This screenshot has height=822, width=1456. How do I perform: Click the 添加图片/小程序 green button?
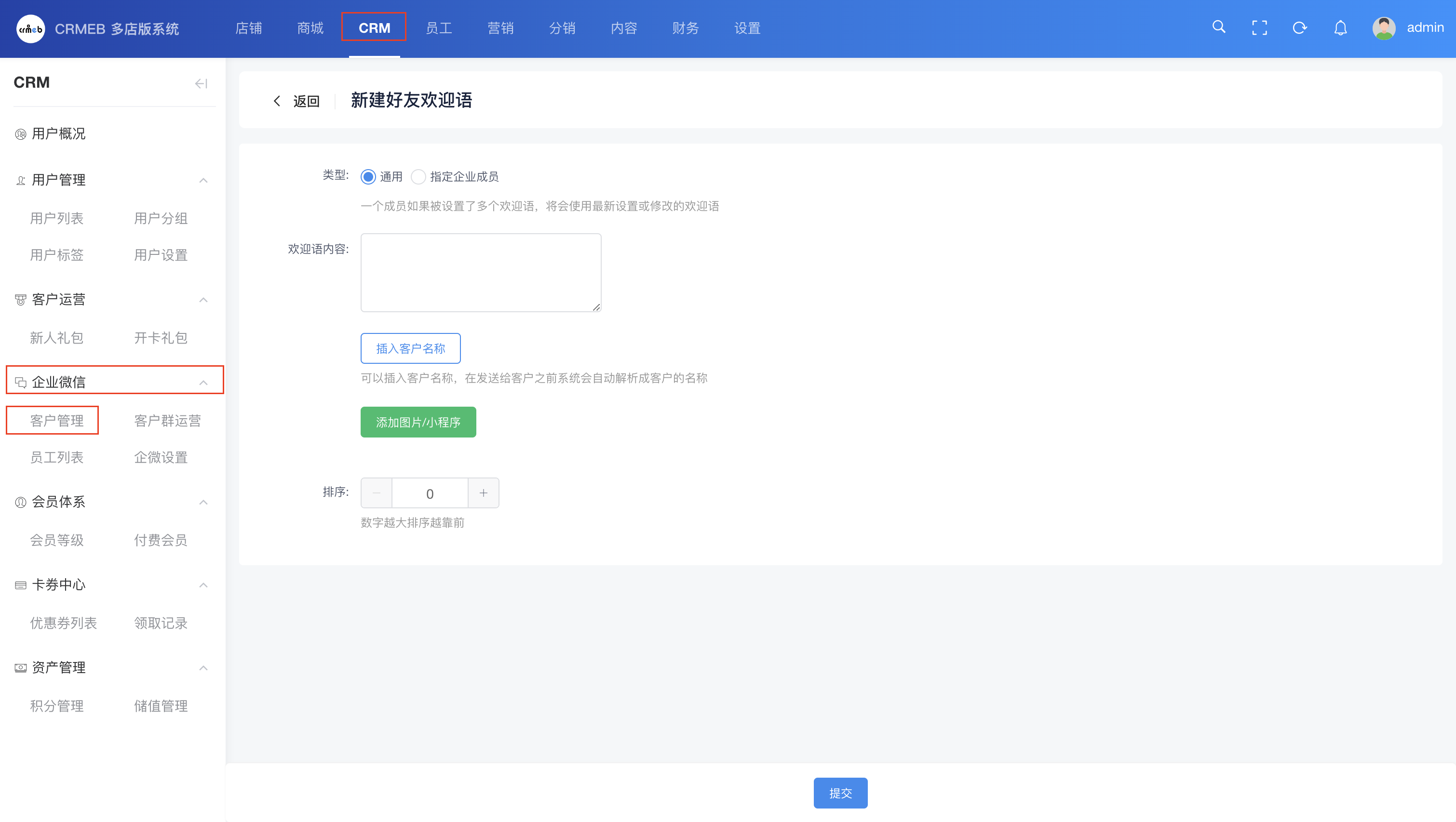pyautogui.click(x=418, y=422)
